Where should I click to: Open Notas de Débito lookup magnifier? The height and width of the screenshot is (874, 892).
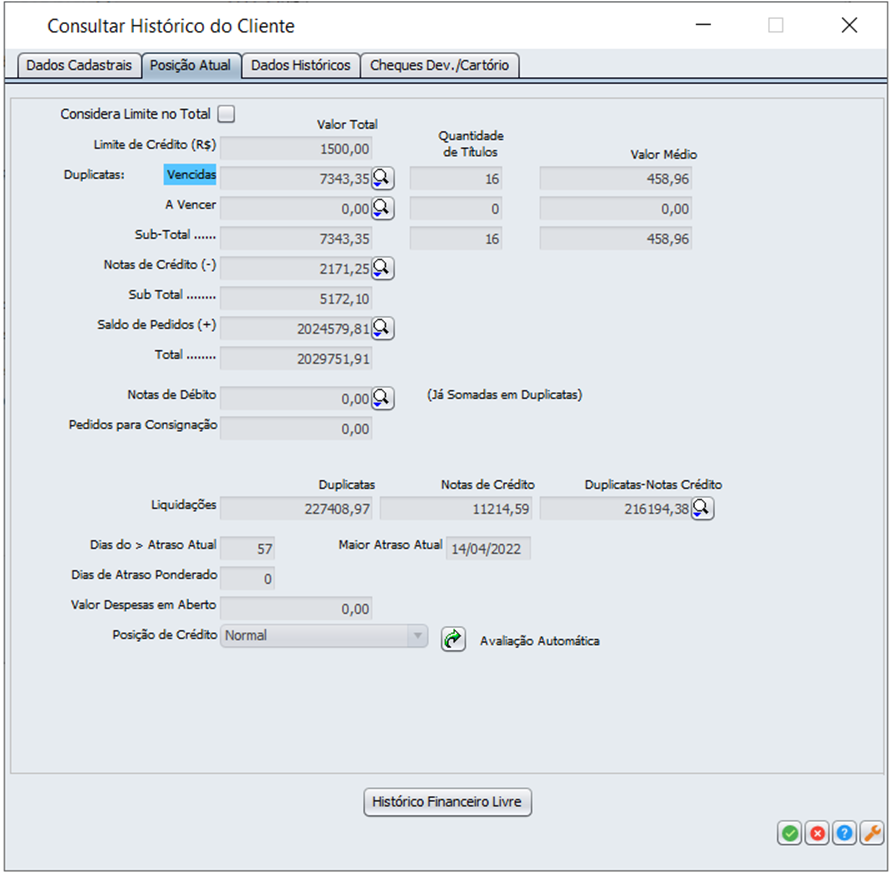(383, 398)
